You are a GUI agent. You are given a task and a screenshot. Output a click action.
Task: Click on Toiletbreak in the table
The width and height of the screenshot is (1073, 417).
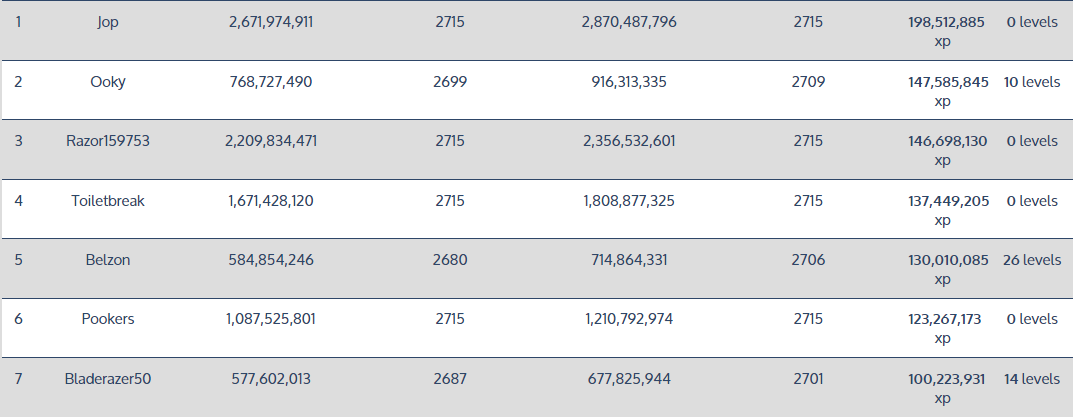tap(108, 201)
